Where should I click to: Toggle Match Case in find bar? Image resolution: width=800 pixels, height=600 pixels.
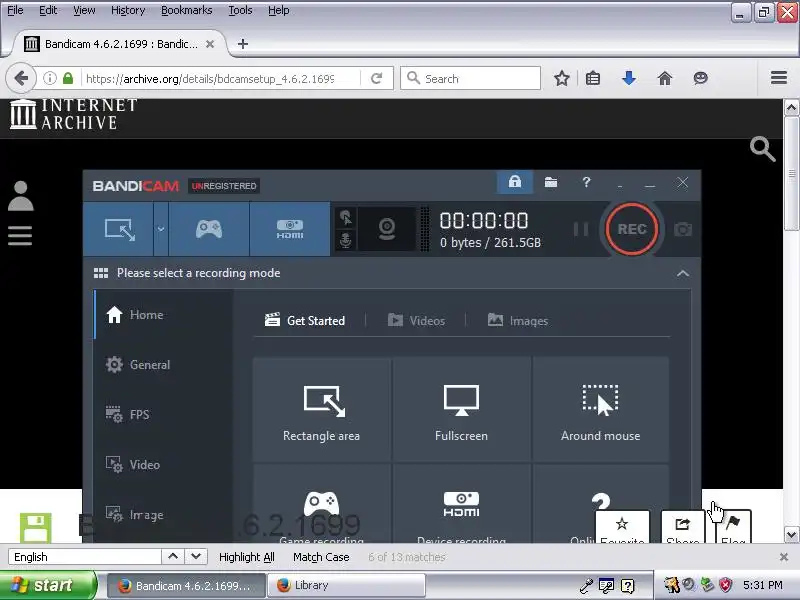click(x=321, y=557)
